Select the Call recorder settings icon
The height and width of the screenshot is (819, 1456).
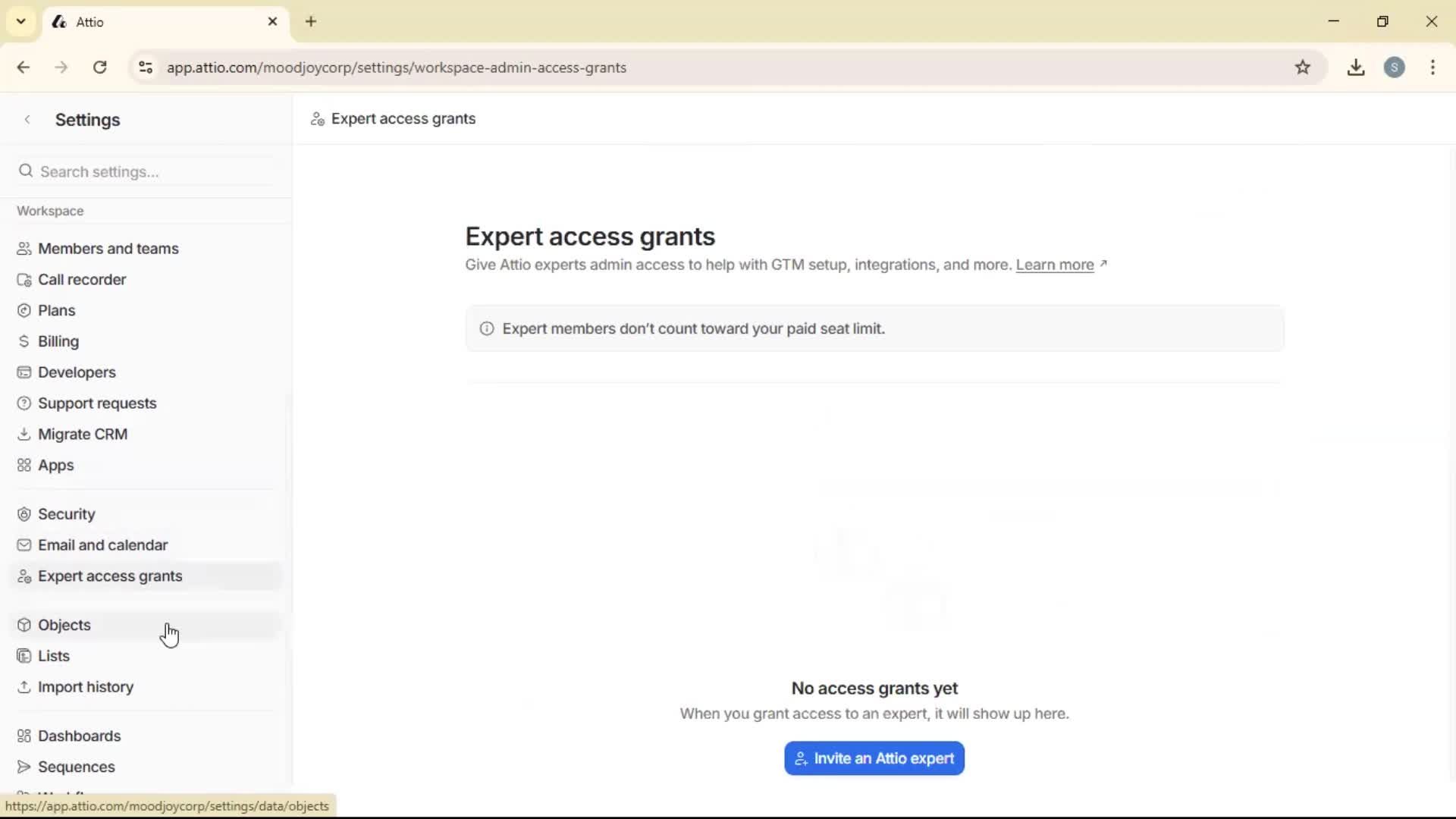click(x=24, y=279)
